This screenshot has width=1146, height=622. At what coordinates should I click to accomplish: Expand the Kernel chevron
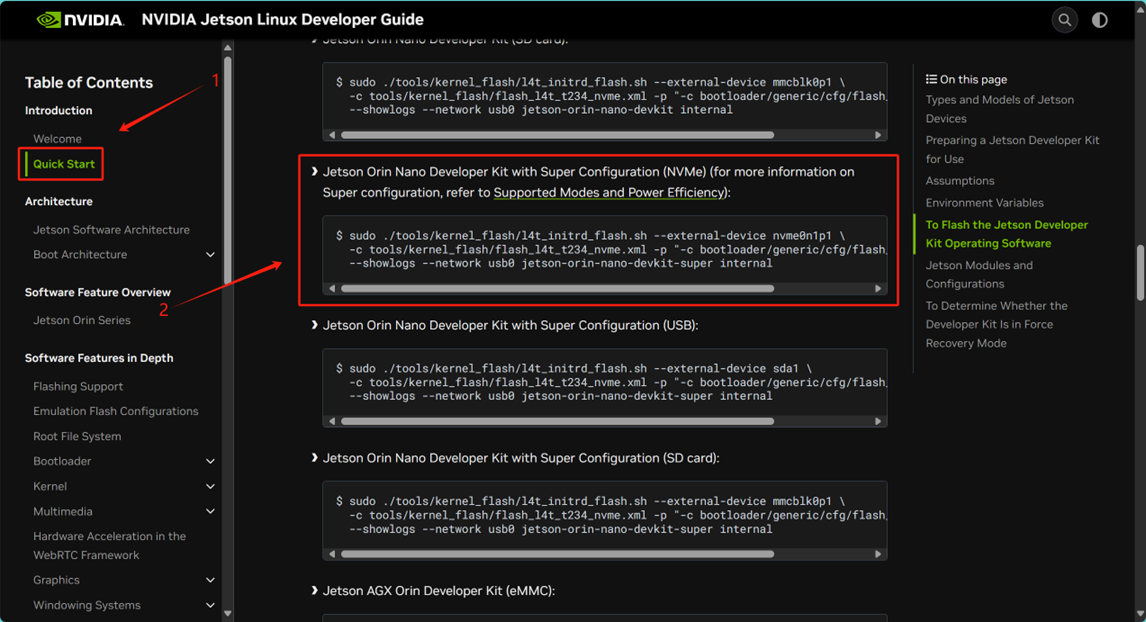pyautogui.click(x=210, y=487)
